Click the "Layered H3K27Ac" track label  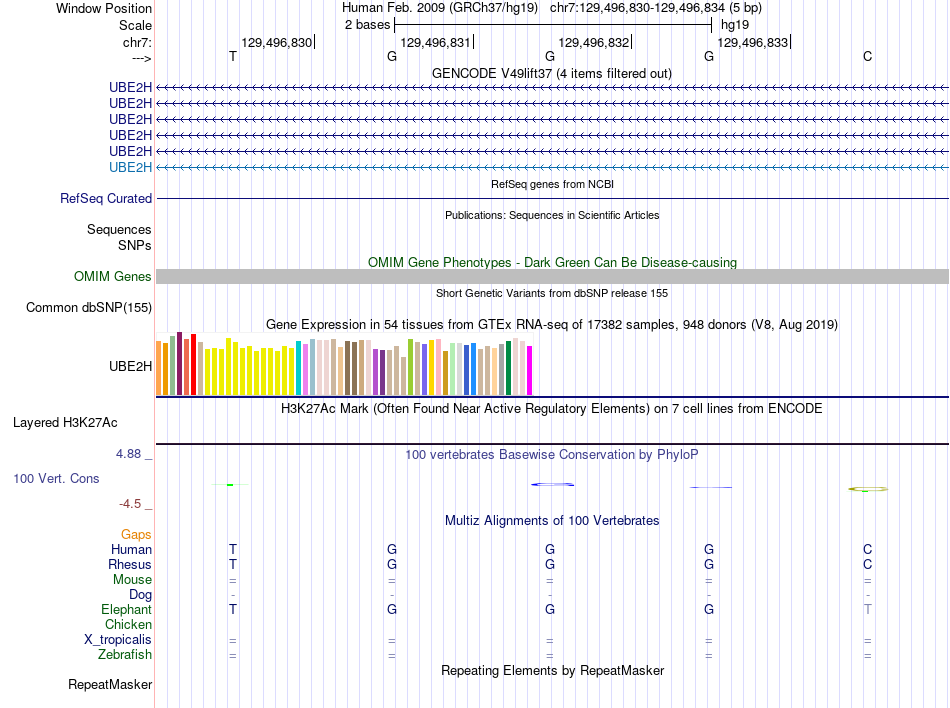pos(65,423)
